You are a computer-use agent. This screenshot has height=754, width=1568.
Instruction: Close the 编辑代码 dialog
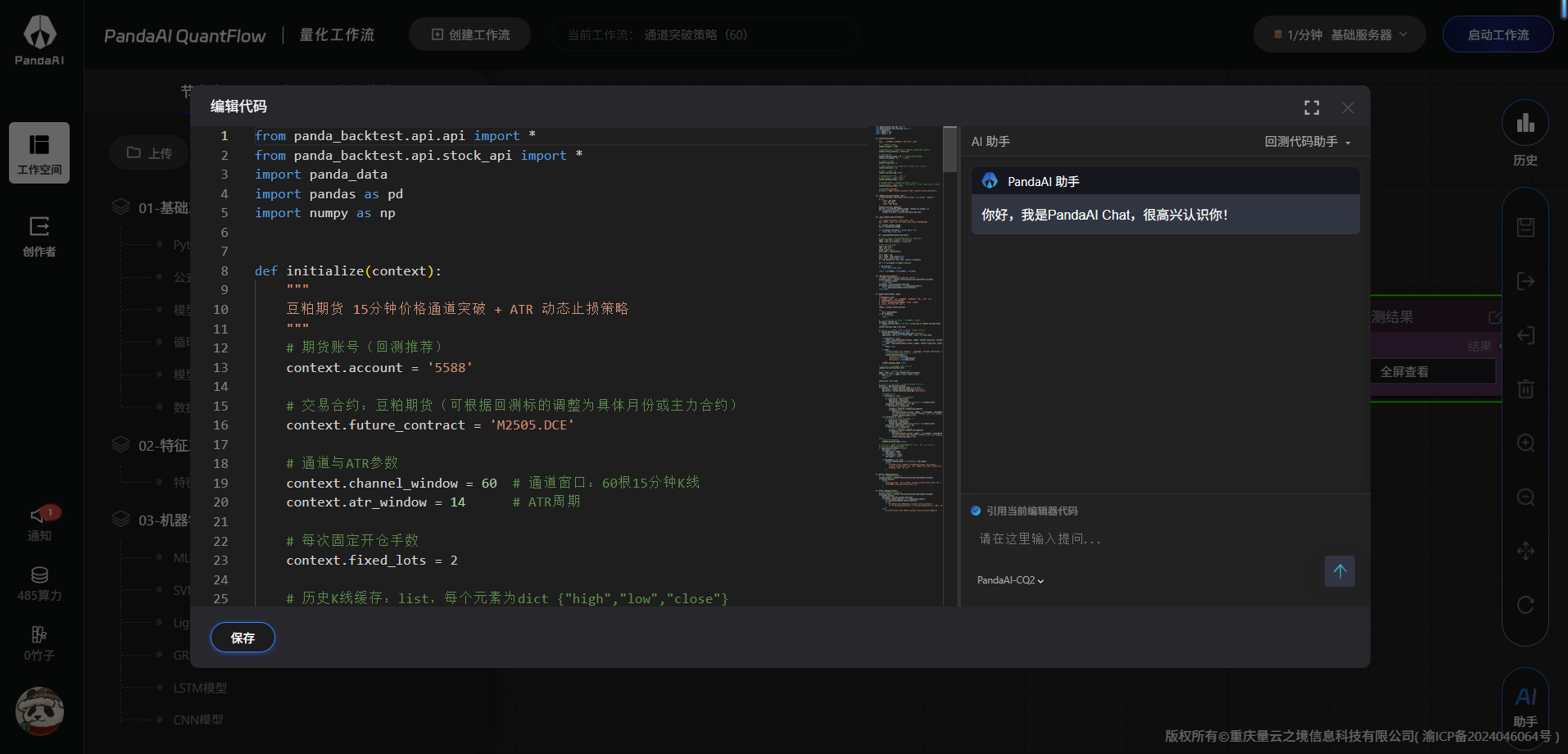pos(1348,107)
